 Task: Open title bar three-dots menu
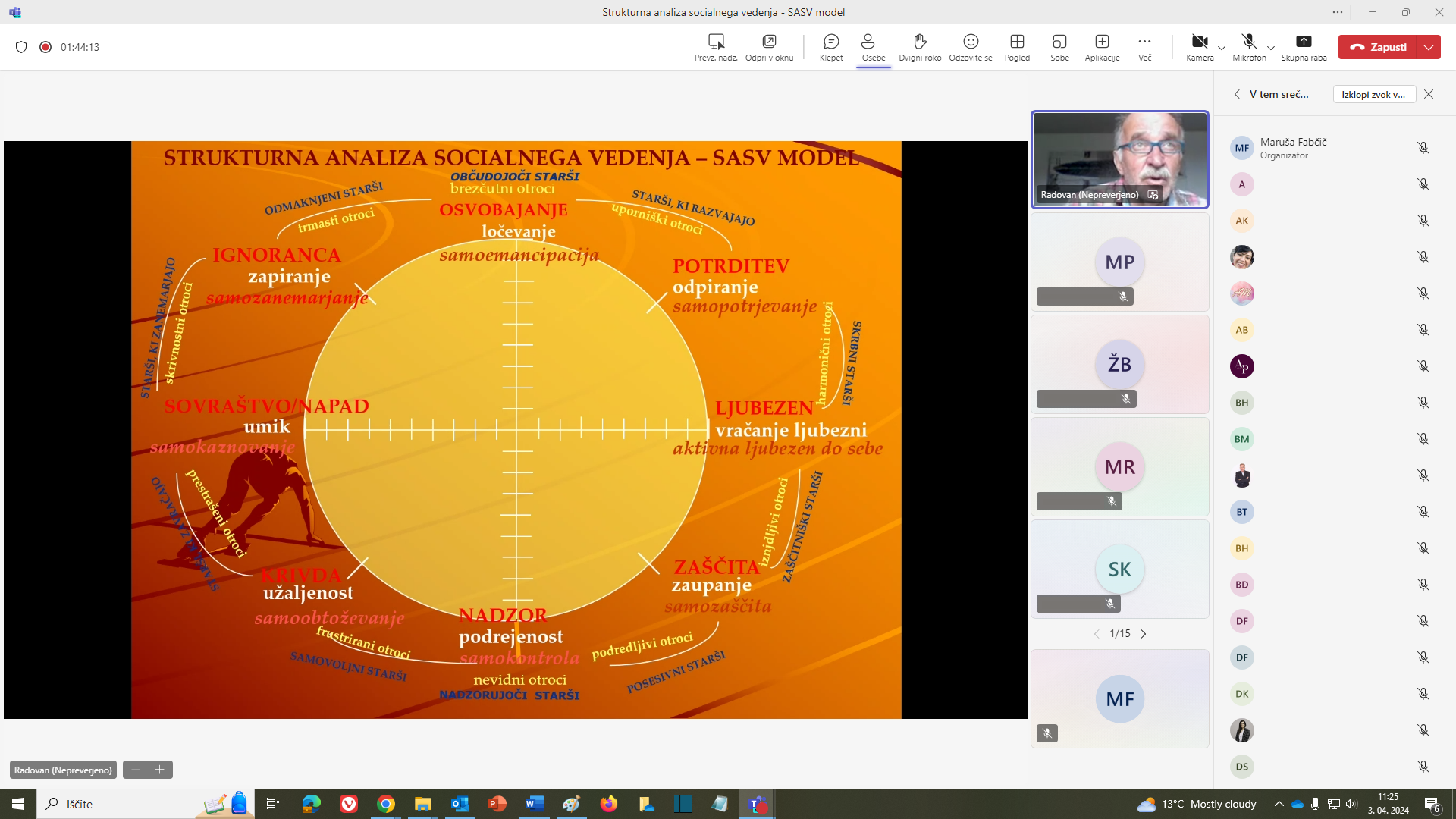click(1338, 12)
